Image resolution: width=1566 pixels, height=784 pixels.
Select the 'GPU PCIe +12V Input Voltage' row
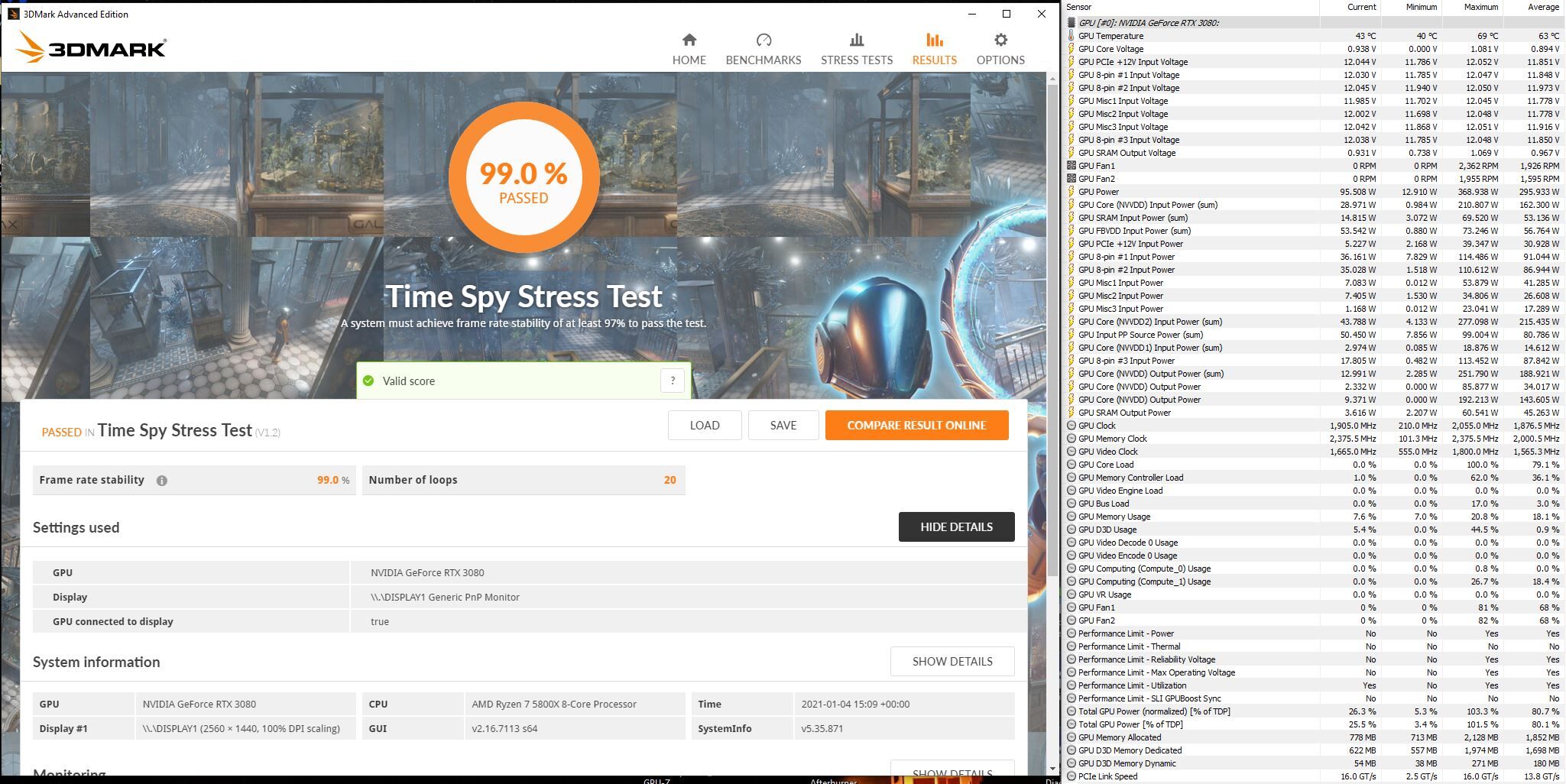1315,62
